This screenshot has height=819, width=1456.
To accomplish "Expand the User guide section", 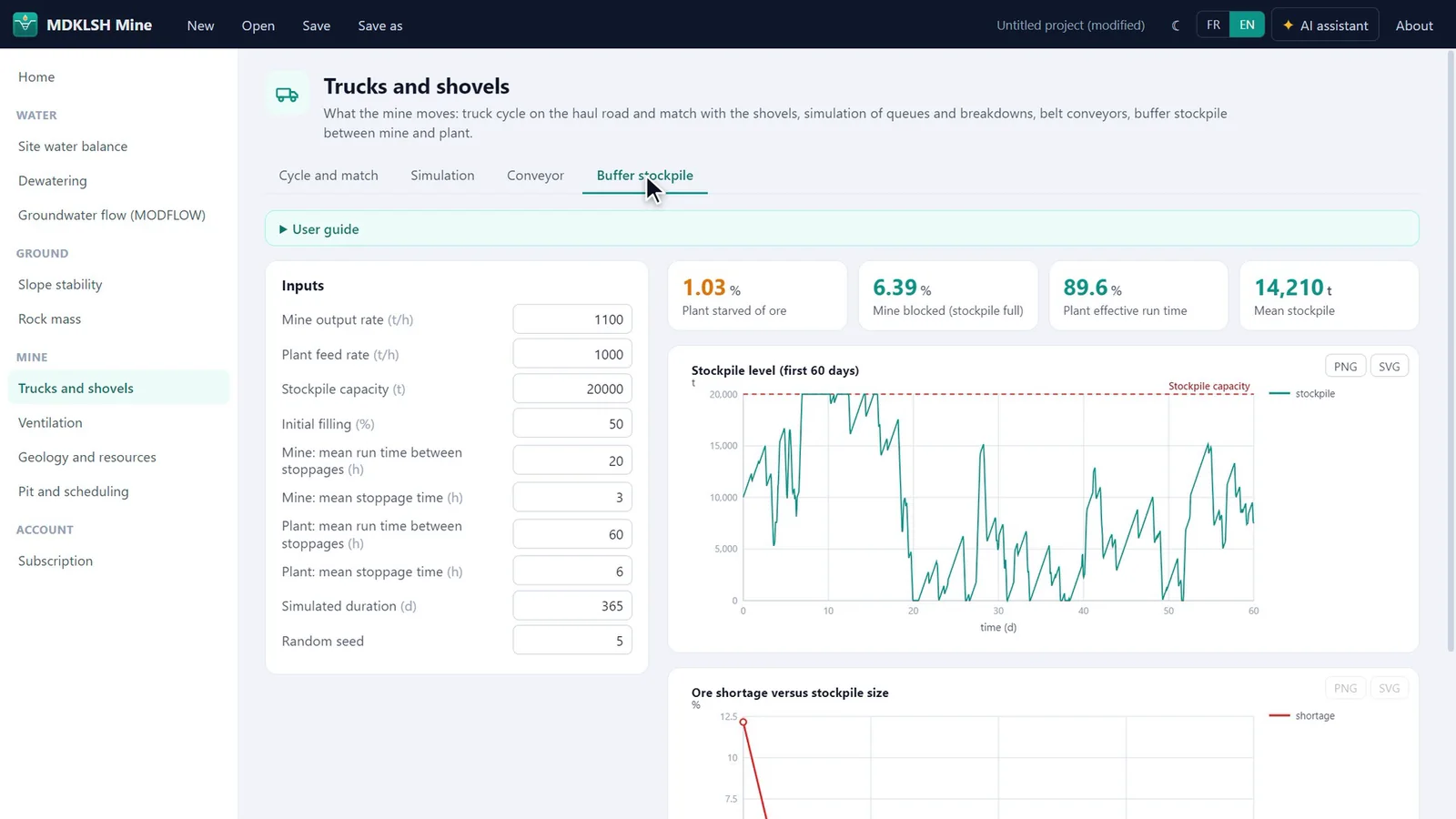I will tap(842, 228).
